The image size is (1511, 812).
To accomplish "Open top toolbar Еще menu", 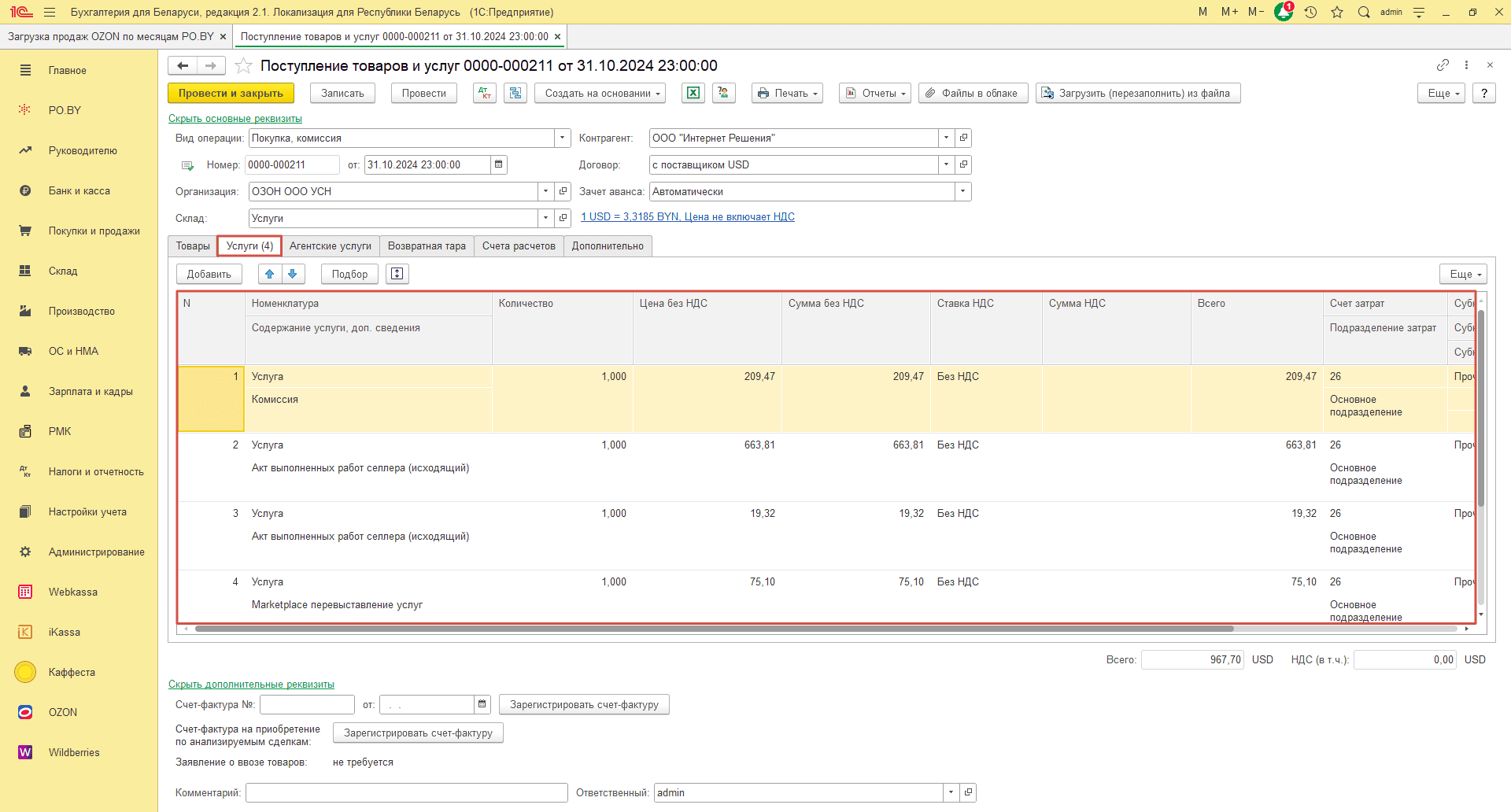I will (x=1442, y=93).
